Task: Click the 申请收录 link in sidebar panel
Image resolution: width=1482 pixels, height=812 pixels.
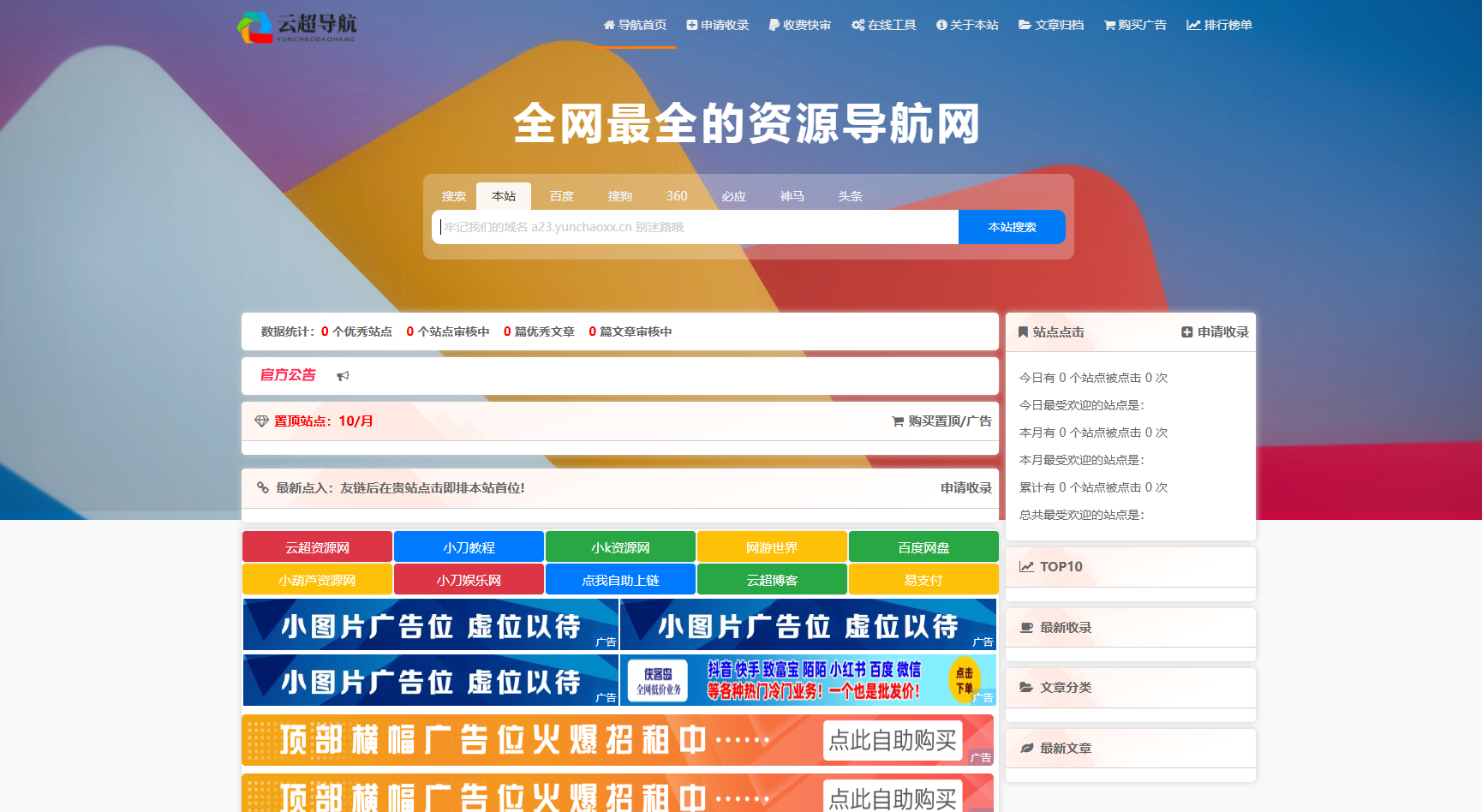Action: click(x=1213, y=332)
